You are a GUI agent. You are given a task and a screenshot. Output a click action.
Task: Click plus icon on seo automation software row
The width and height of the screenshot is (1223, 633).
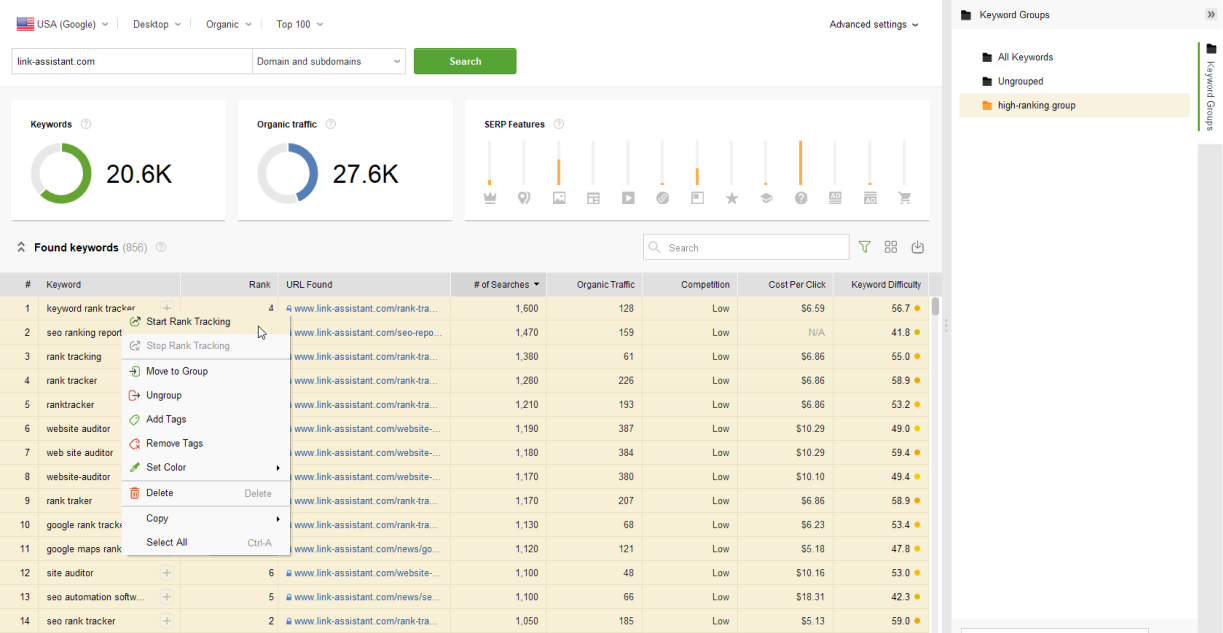pos(167,597)
